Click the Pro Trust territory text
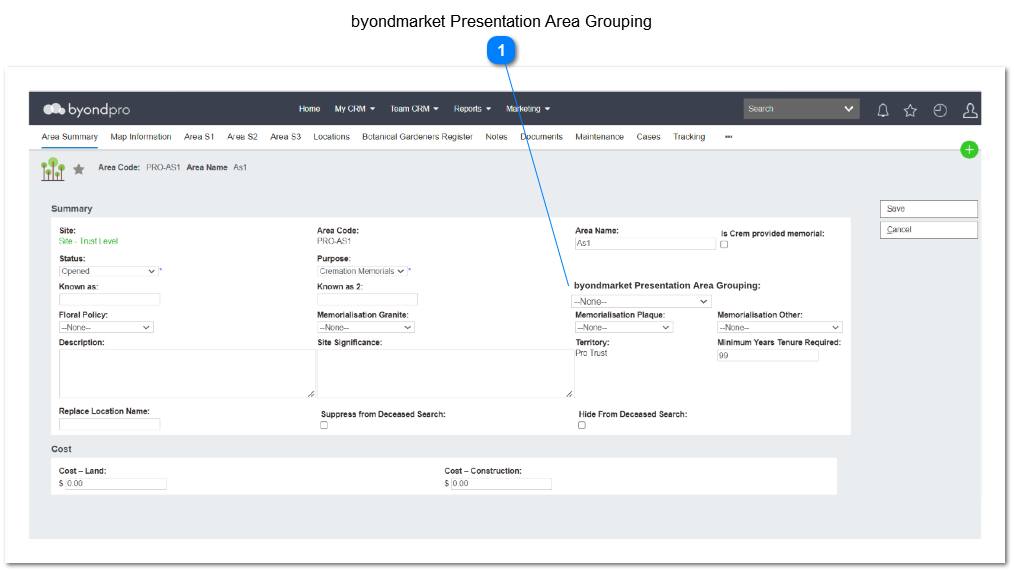The image size is (1014, 572). (592, 354)
